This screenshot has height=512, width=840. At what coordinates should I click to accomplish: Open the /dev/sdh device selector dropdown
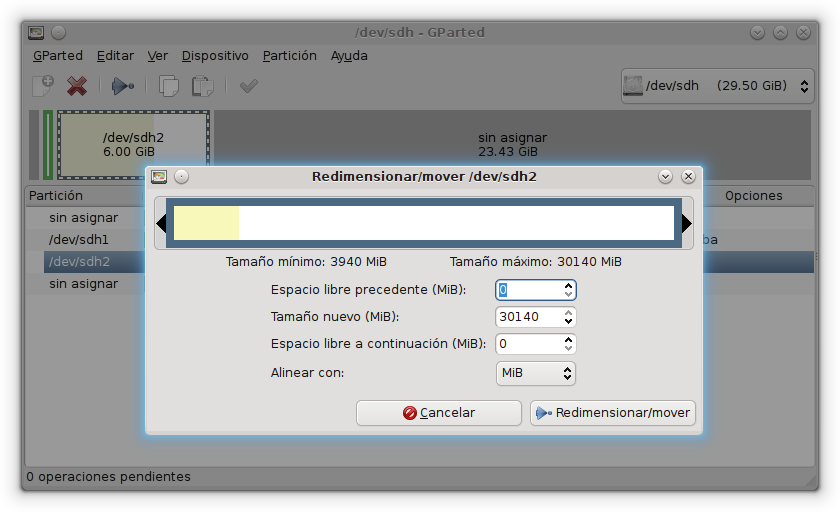(x=717, y=86)
